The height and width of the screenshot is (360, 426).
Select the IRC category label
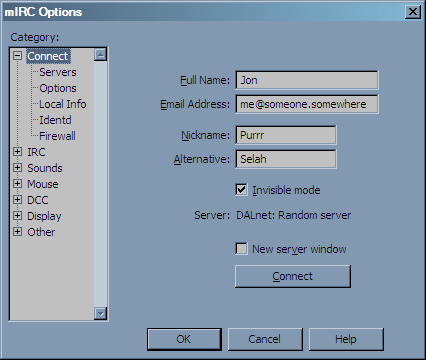(36, 152)
